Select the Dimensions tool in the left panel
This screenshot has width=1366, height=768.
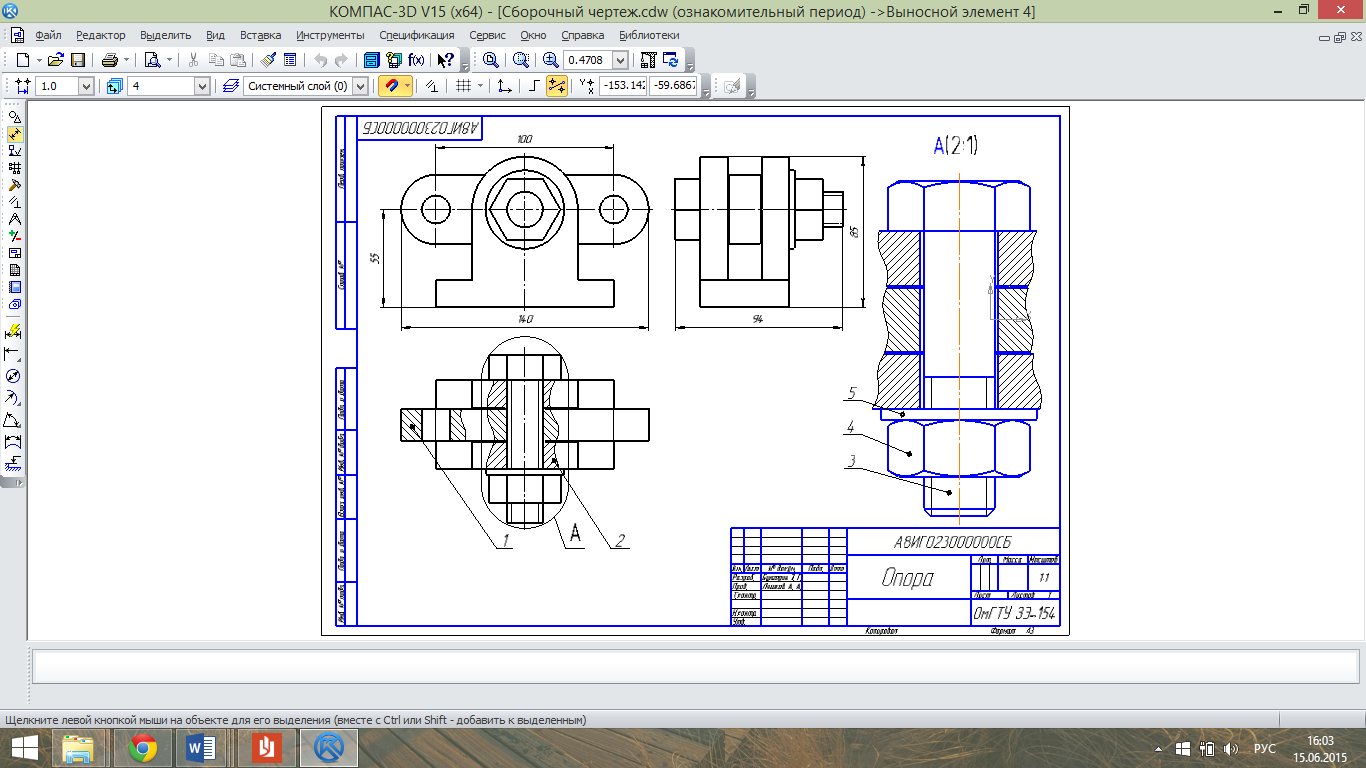click(14, 134)
